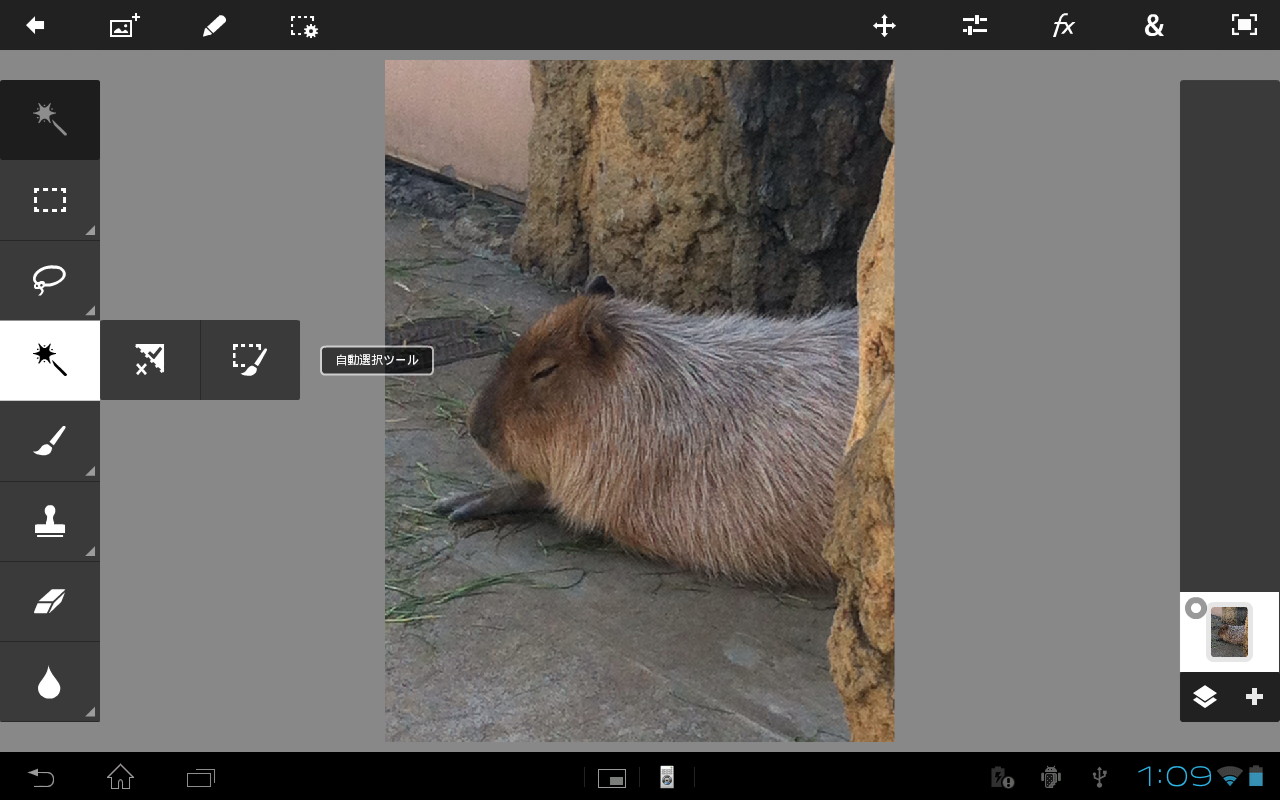Open the Adjustments sliders menu
This screenshot has width=1280, height=800.
(x=974, y=26)
